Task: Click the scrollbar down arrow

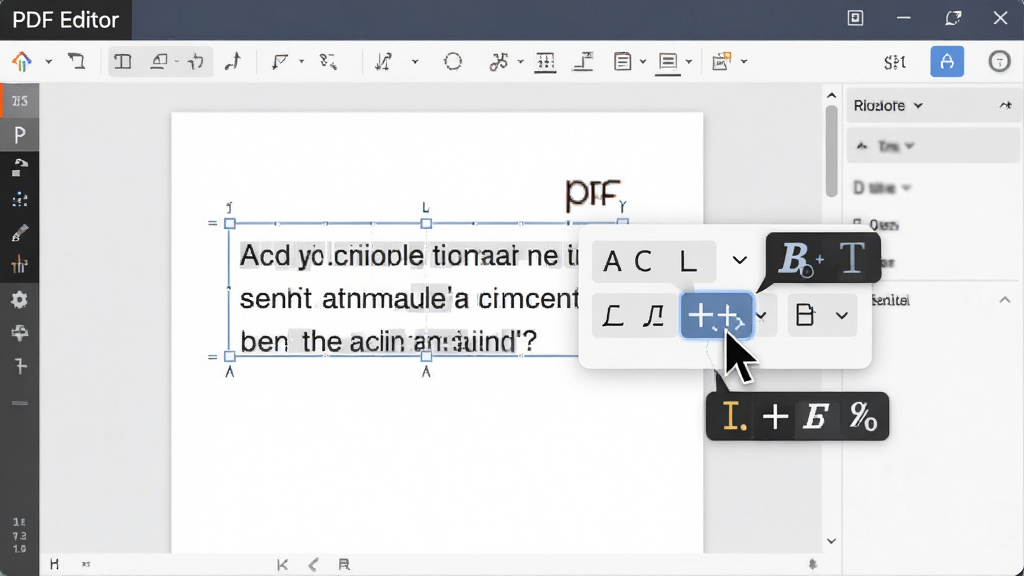Action: (831, 541)
